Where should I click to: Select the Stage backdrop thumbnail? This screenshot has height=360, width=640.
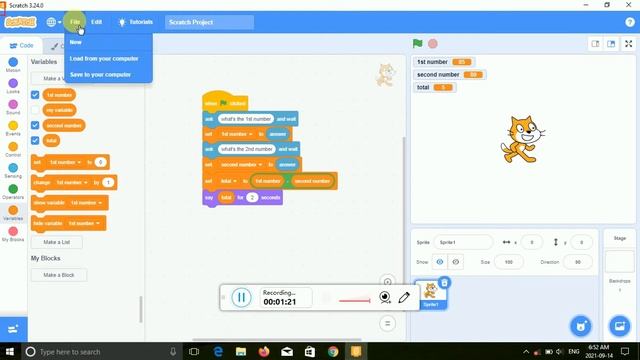click(x=620, y=261)
